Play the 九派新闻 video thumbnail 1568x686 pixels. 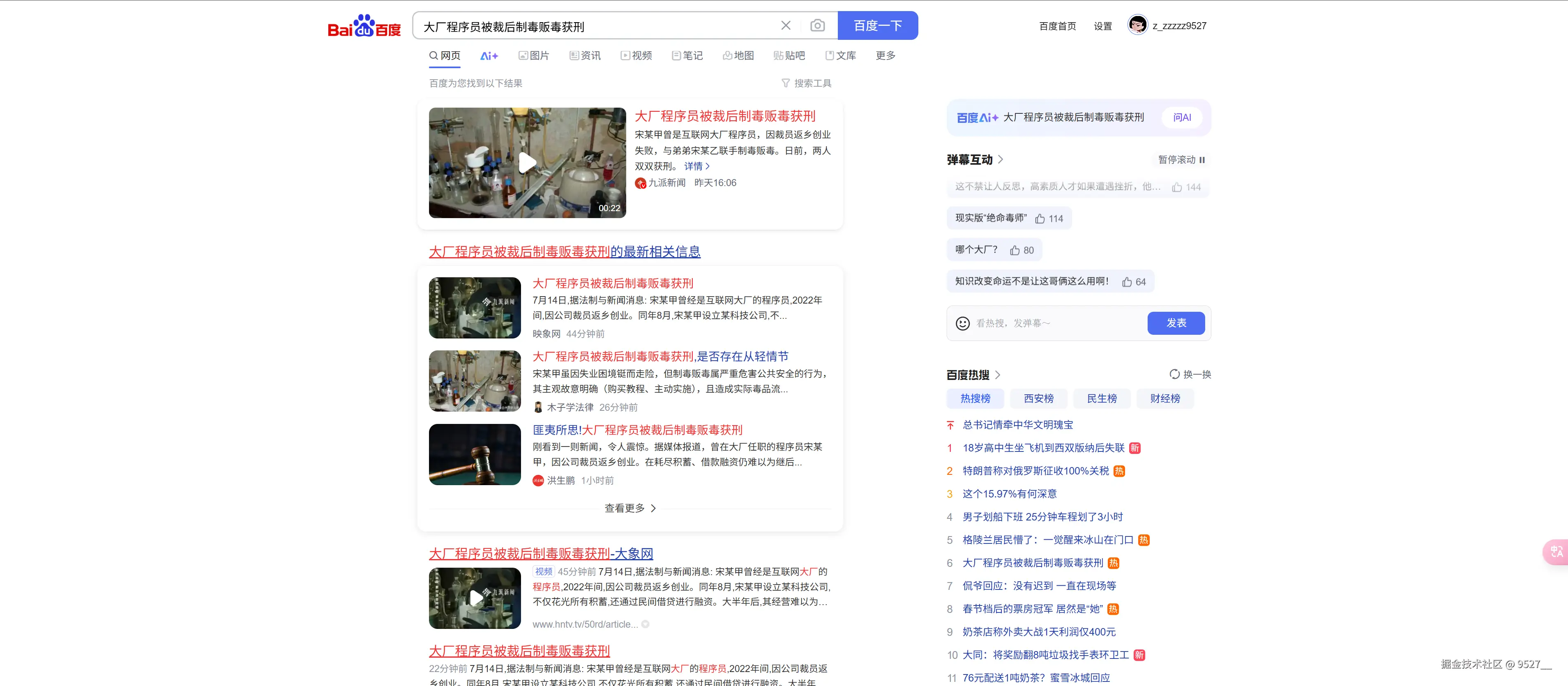click(x=527, y=163)
